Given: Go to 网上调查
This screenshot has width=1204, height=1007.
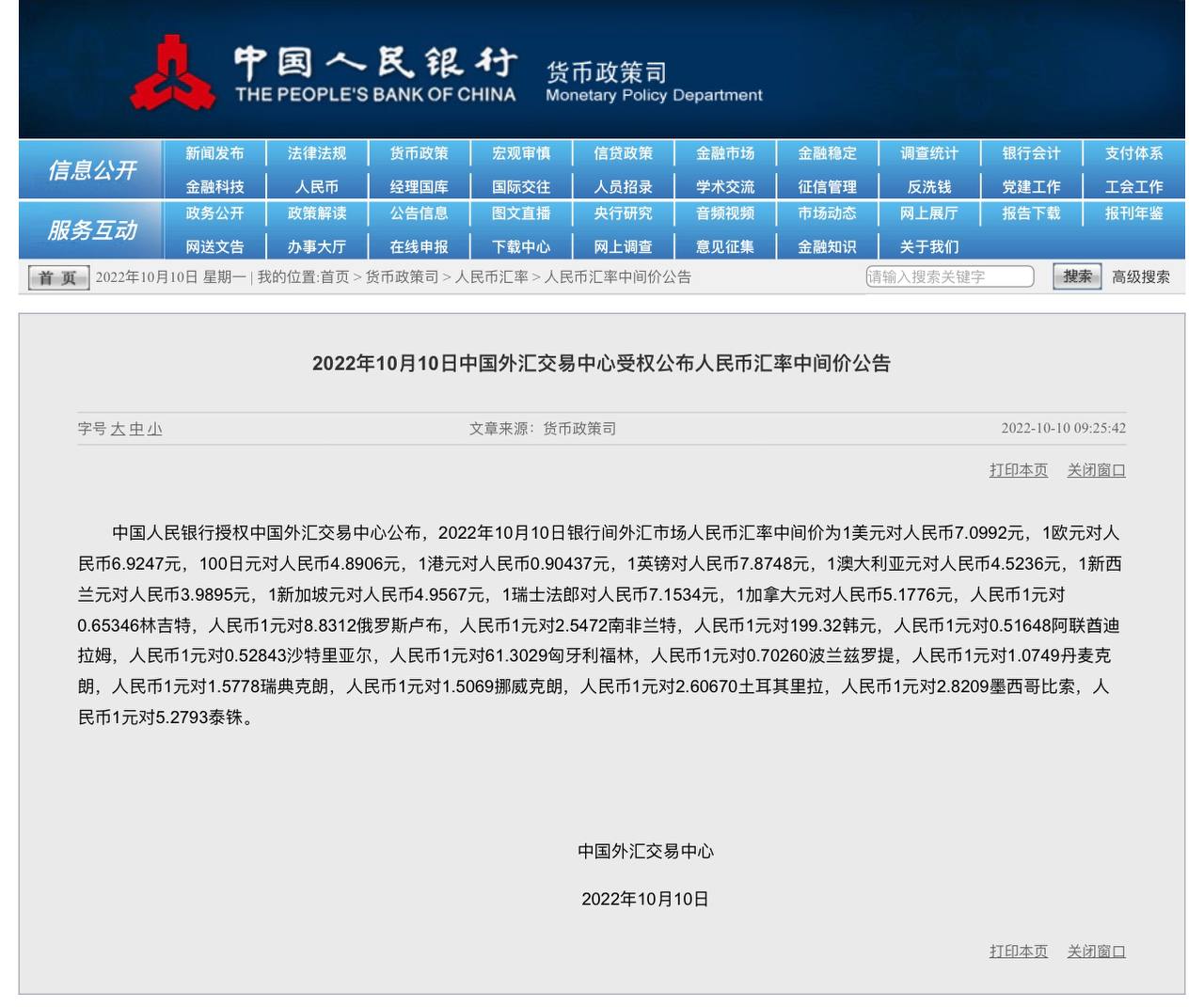Looking at the screenshot, I should tap(623, 246).
